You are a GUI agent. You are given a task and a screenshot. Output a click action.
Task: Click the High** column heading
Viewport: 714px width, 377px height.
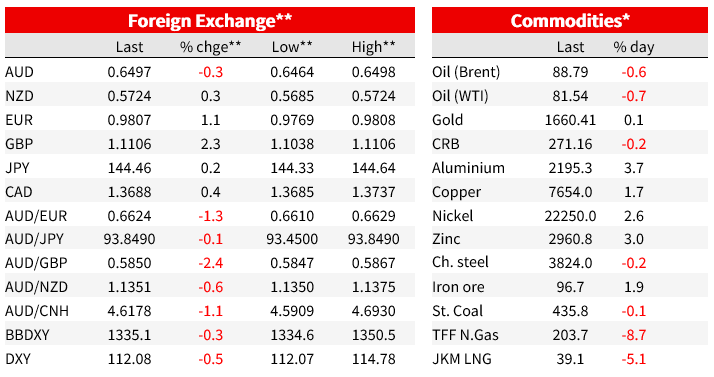[373, 47]
